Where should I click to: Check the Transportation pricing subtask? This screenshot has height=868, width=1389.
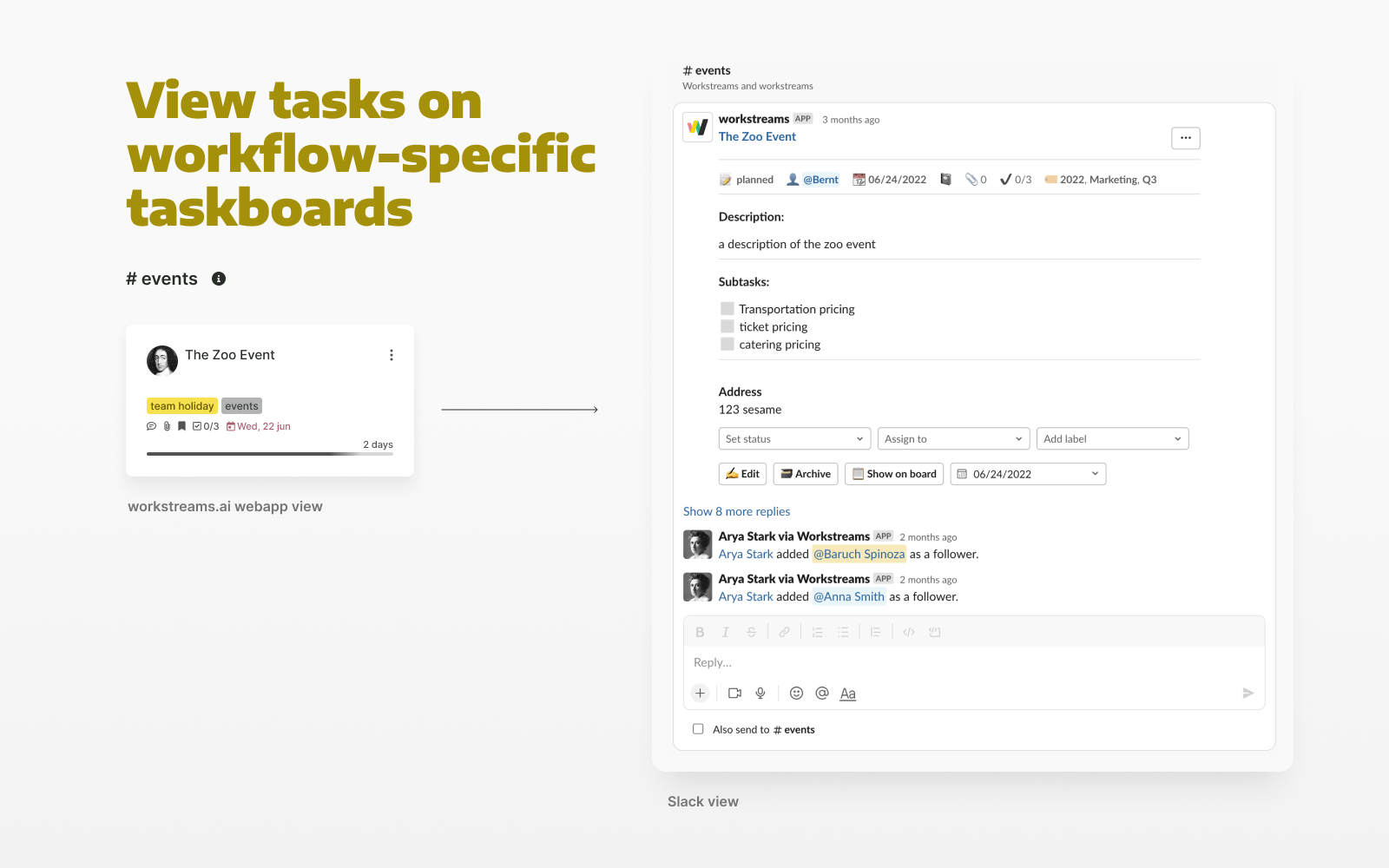point(727,309)
